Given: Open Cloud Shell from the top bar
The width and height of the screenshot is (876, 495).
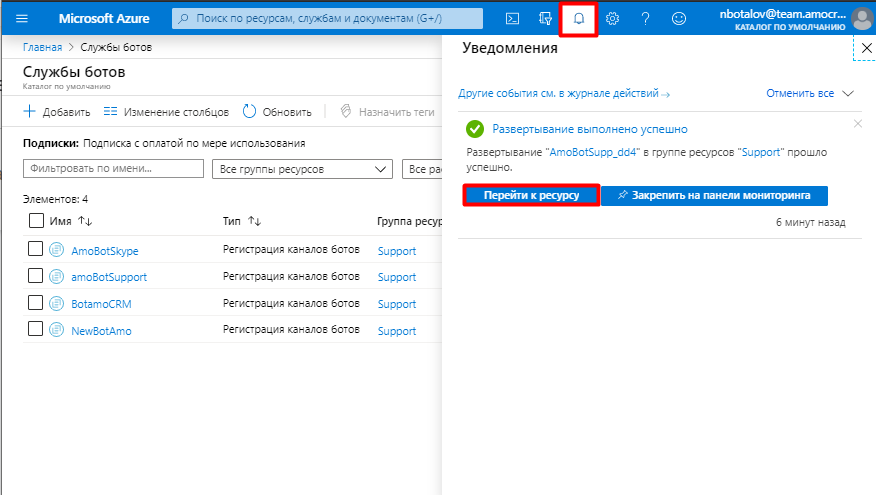Looking at the screenshot, I should 512,18.
